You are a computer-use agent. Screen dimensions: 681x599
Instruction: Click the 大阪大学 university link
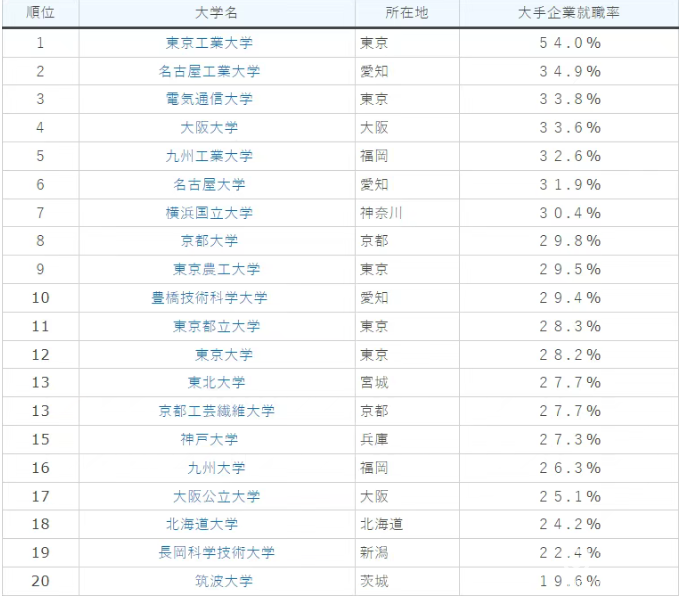coord(209,128)
